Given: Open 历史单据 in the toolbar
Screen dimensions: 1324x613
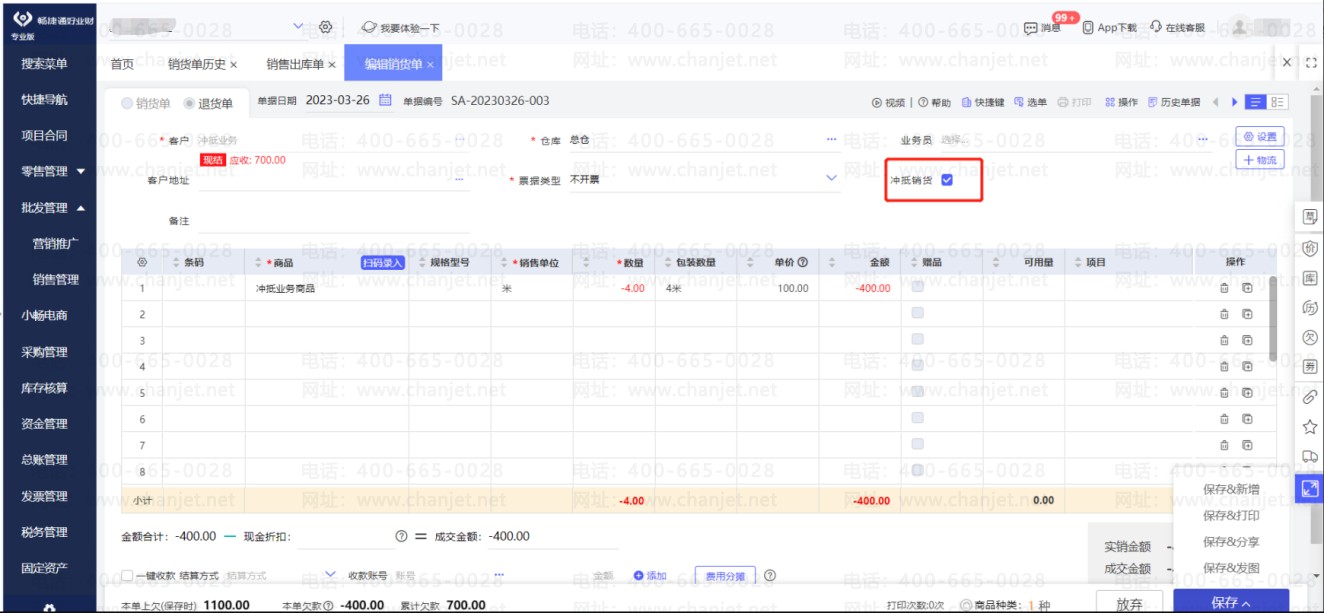Looking at the screenshot, I should click(x=1174, y=102).
